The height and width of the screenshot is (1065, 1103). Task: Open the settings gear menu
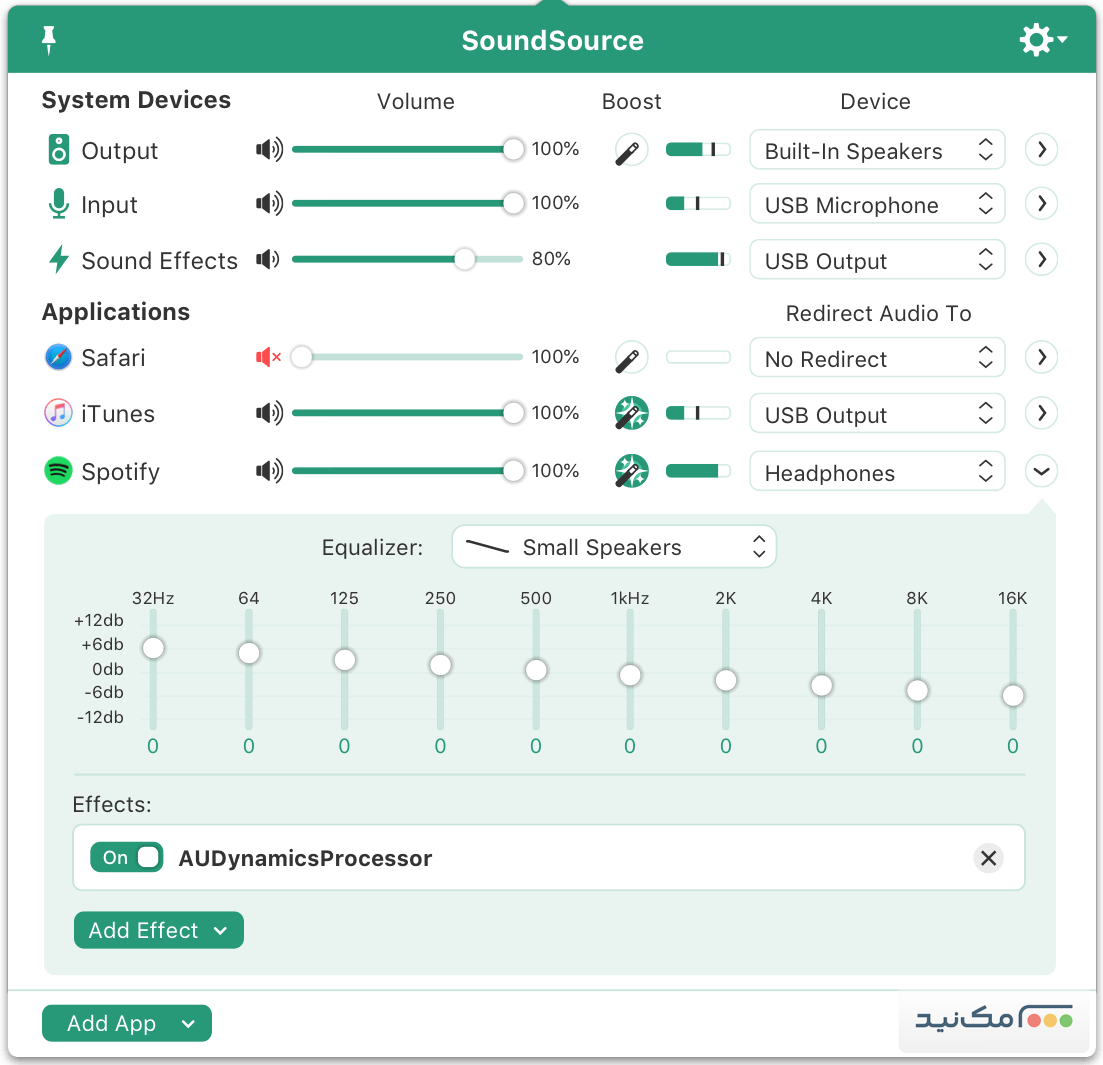[1035, 40]
